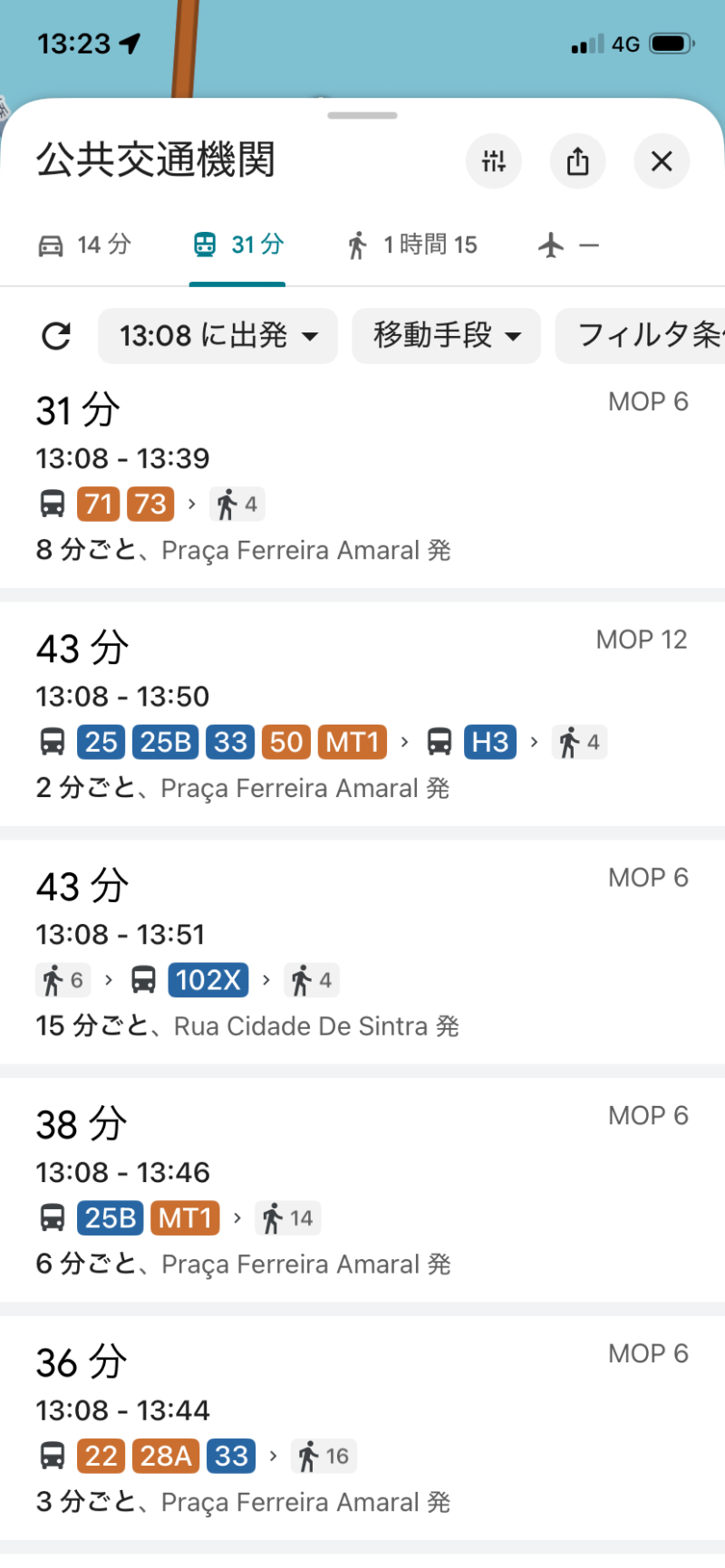Select the public transit tab, 31 分
Screen dimensions: 725x1568
(238, 245)
